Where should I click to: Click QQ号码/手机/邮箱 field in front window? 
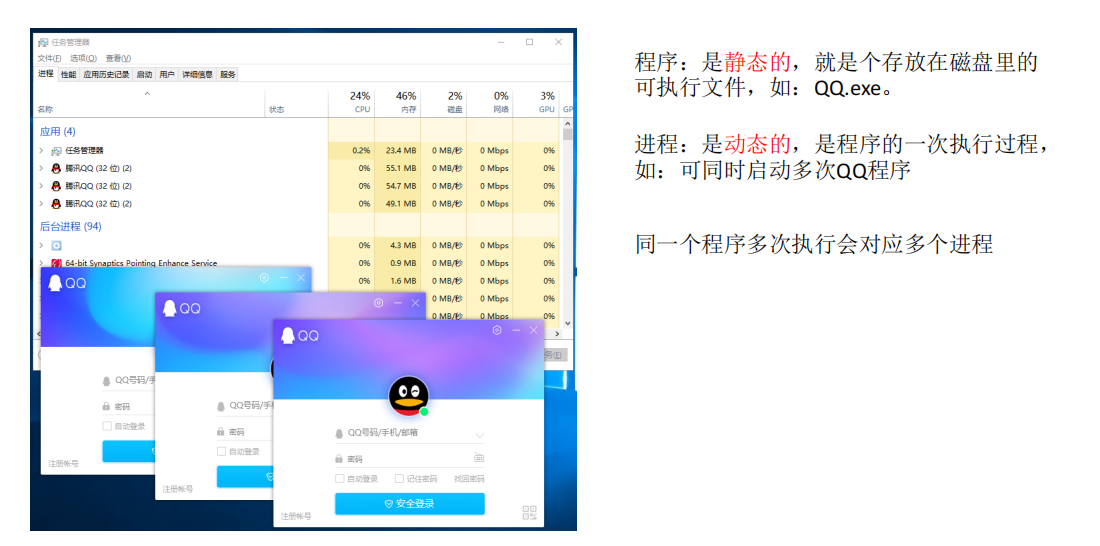410,434
